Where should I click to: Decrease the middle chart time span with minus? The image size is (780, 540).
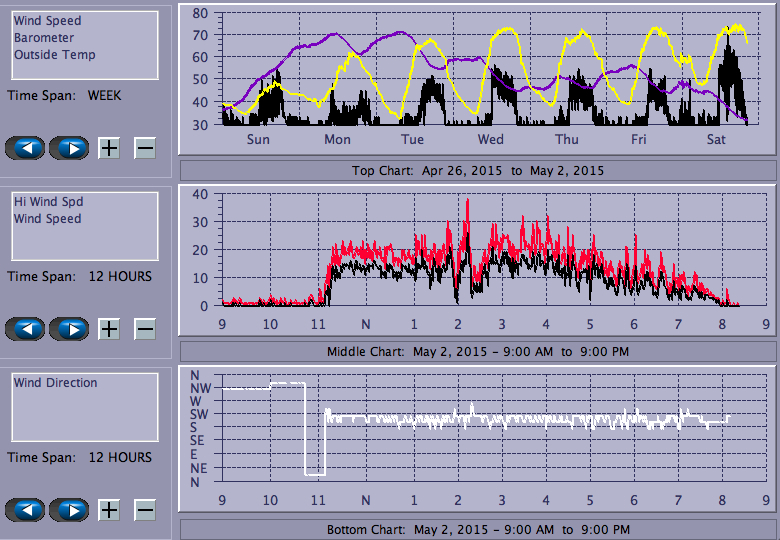tap(145, 329)
